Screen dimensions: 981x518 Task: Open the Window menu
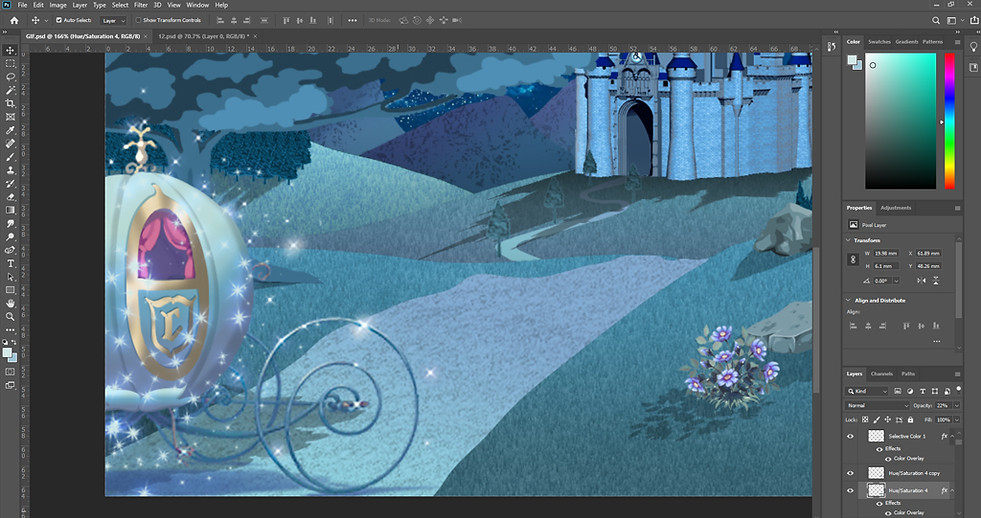[x=197, y=5]
